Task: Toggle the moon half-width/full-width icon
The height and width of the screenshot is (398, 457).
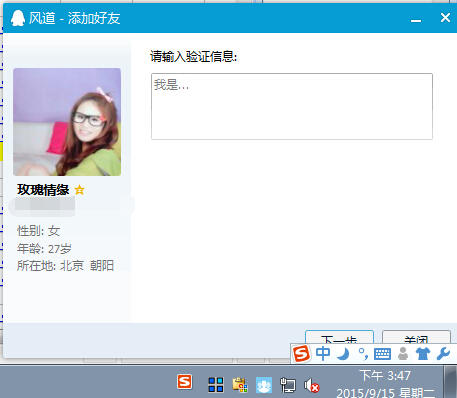Action: point(343,354)
